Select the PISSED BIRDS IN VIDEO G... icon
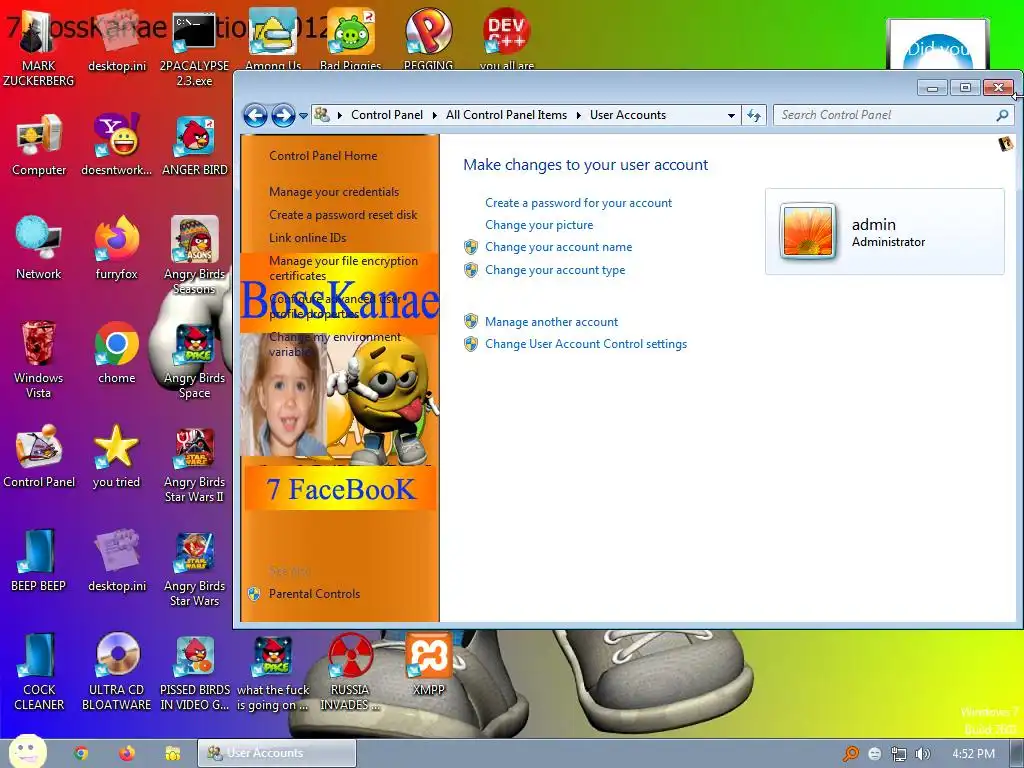The width and height of the screenshot is (1024, 768). pyautogui.click(x=195, y=671)
